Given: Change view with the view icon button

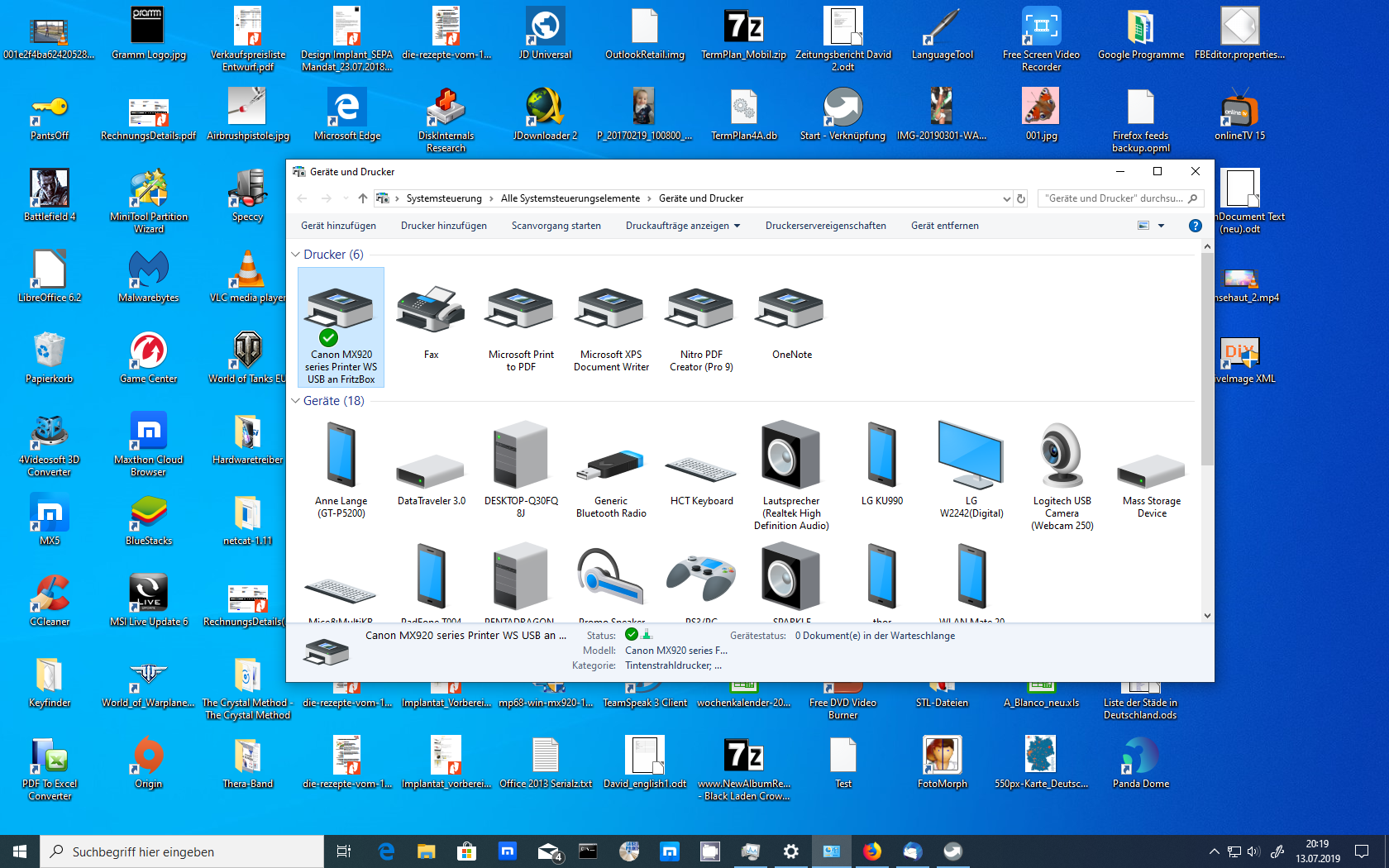Looking at the screenshot, I should [1143, 226].
